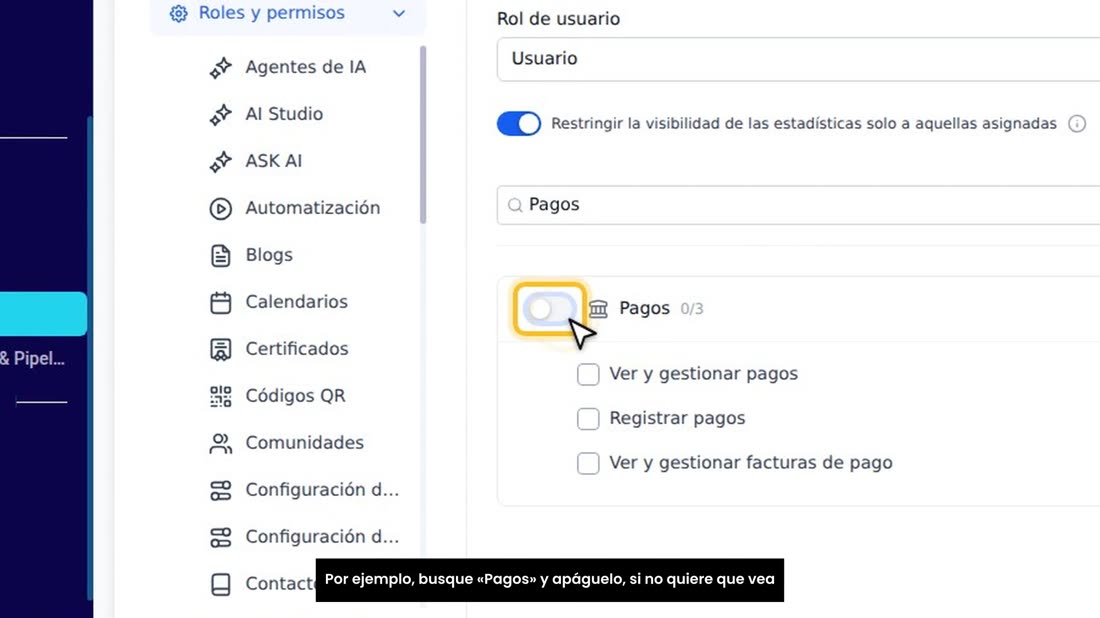Click the Contactos book icon
Screen dimensions: 1100x618
click(x=220, y=584)
